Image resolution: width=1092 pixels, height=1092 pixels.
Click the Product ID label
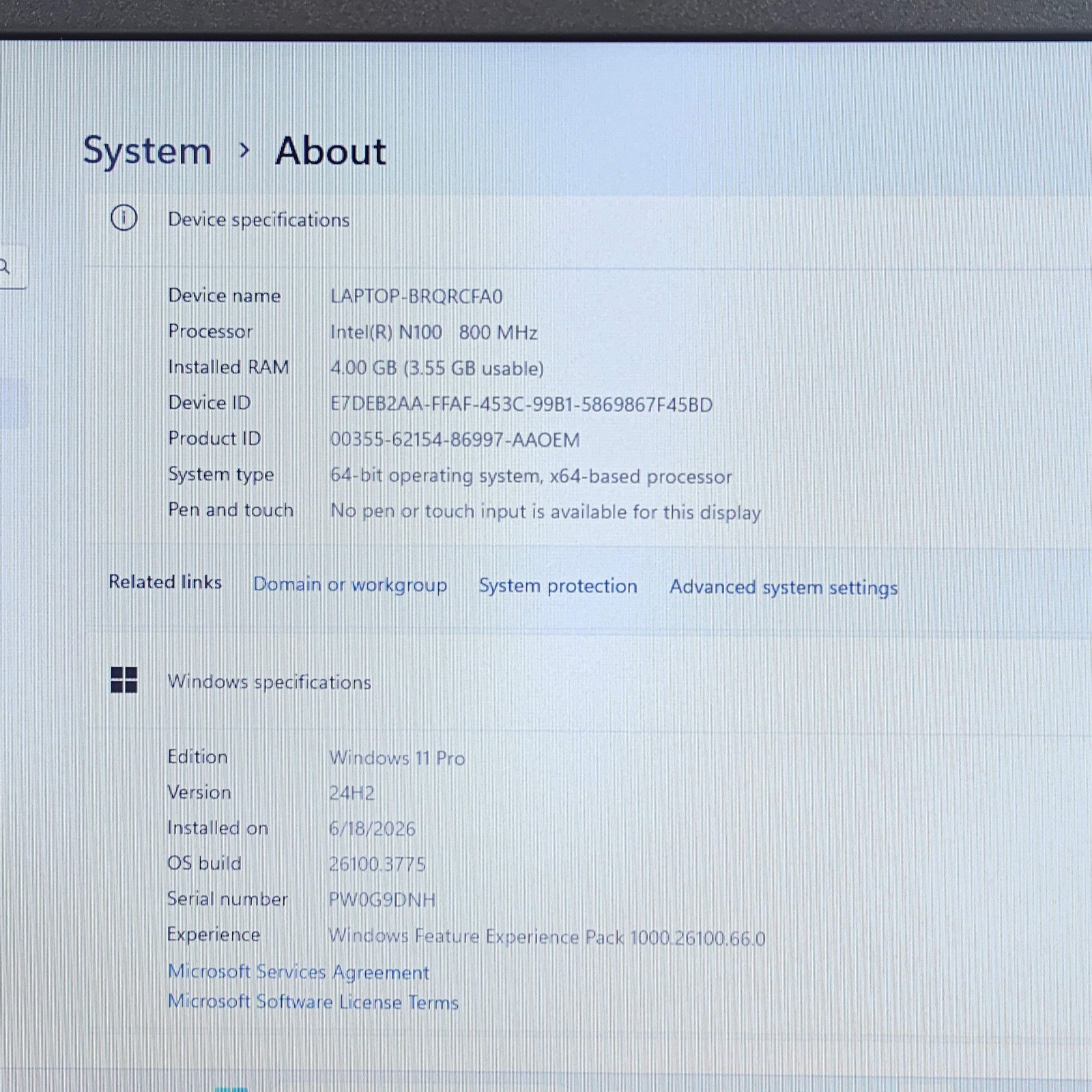coord(214,438)
